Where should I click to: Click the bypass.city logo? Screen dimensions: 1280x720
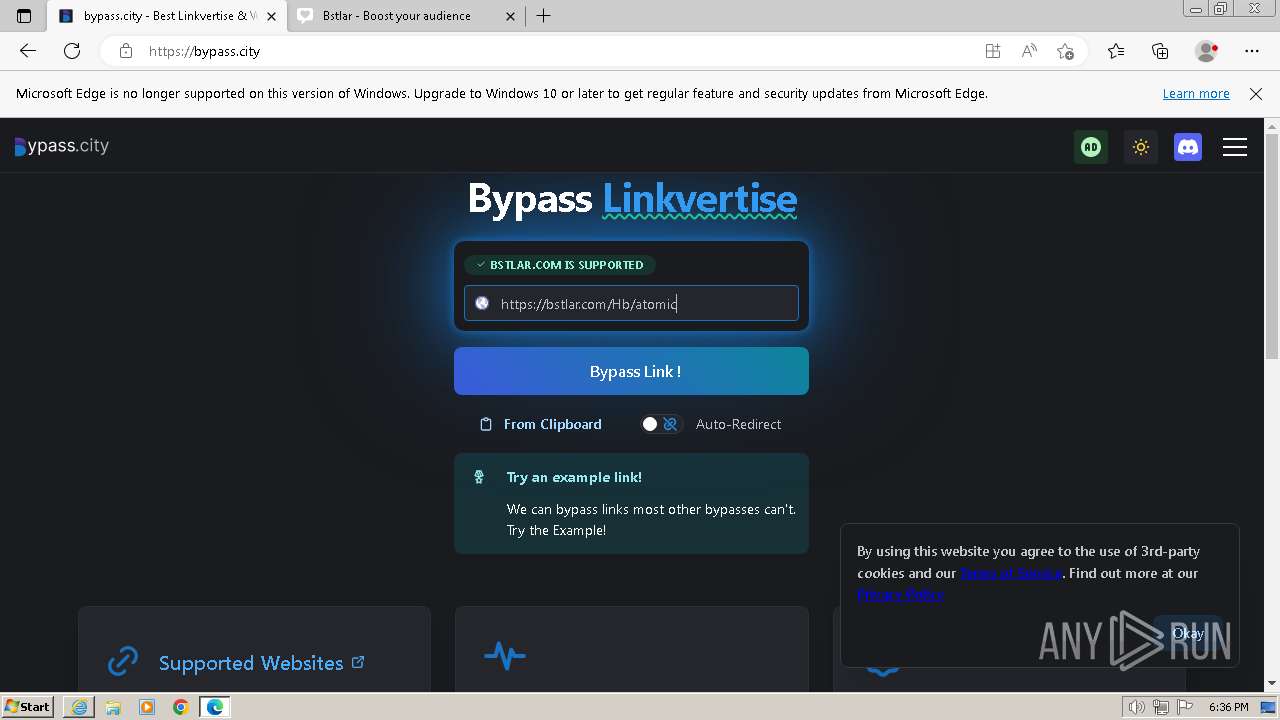(x=62, y=146)
